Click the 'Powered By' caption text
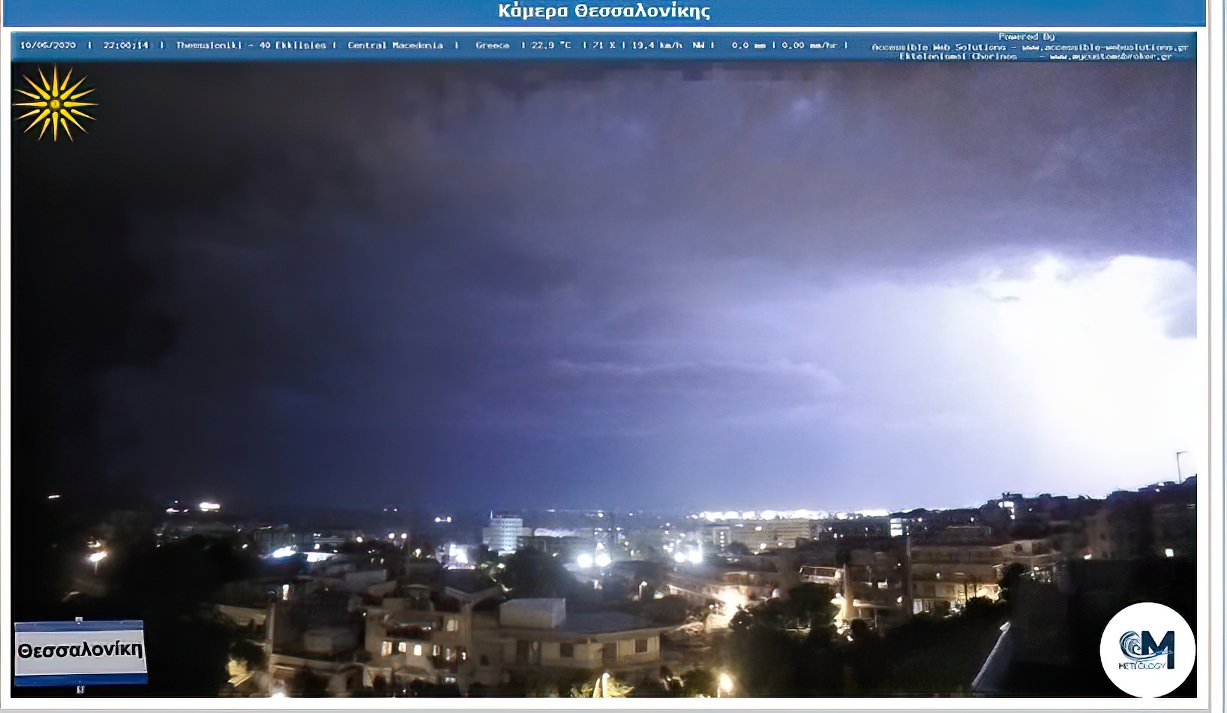Screen dimensions: 1227x713 pos(1026,37)
